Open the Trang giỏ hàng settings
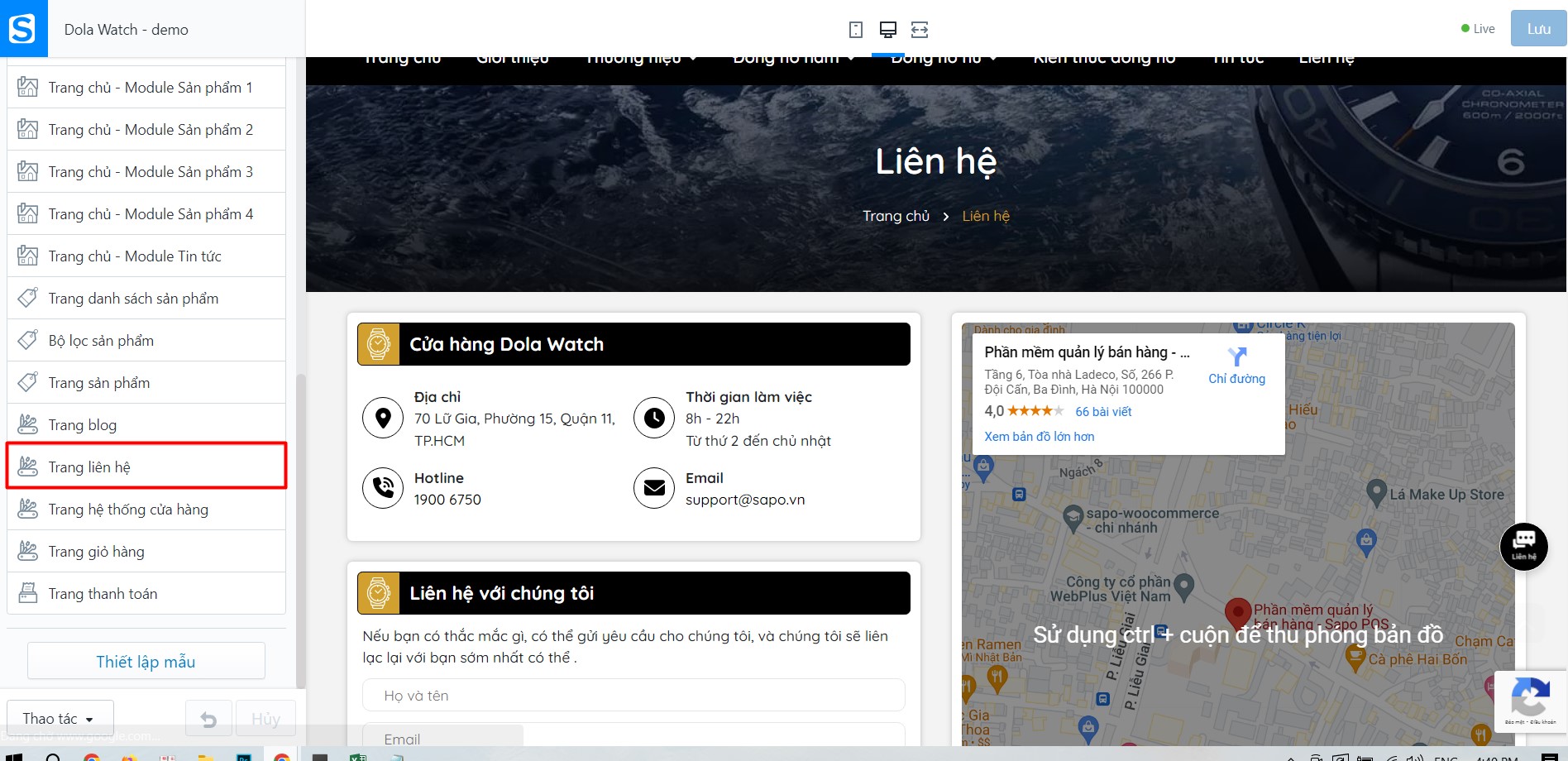 146,551
